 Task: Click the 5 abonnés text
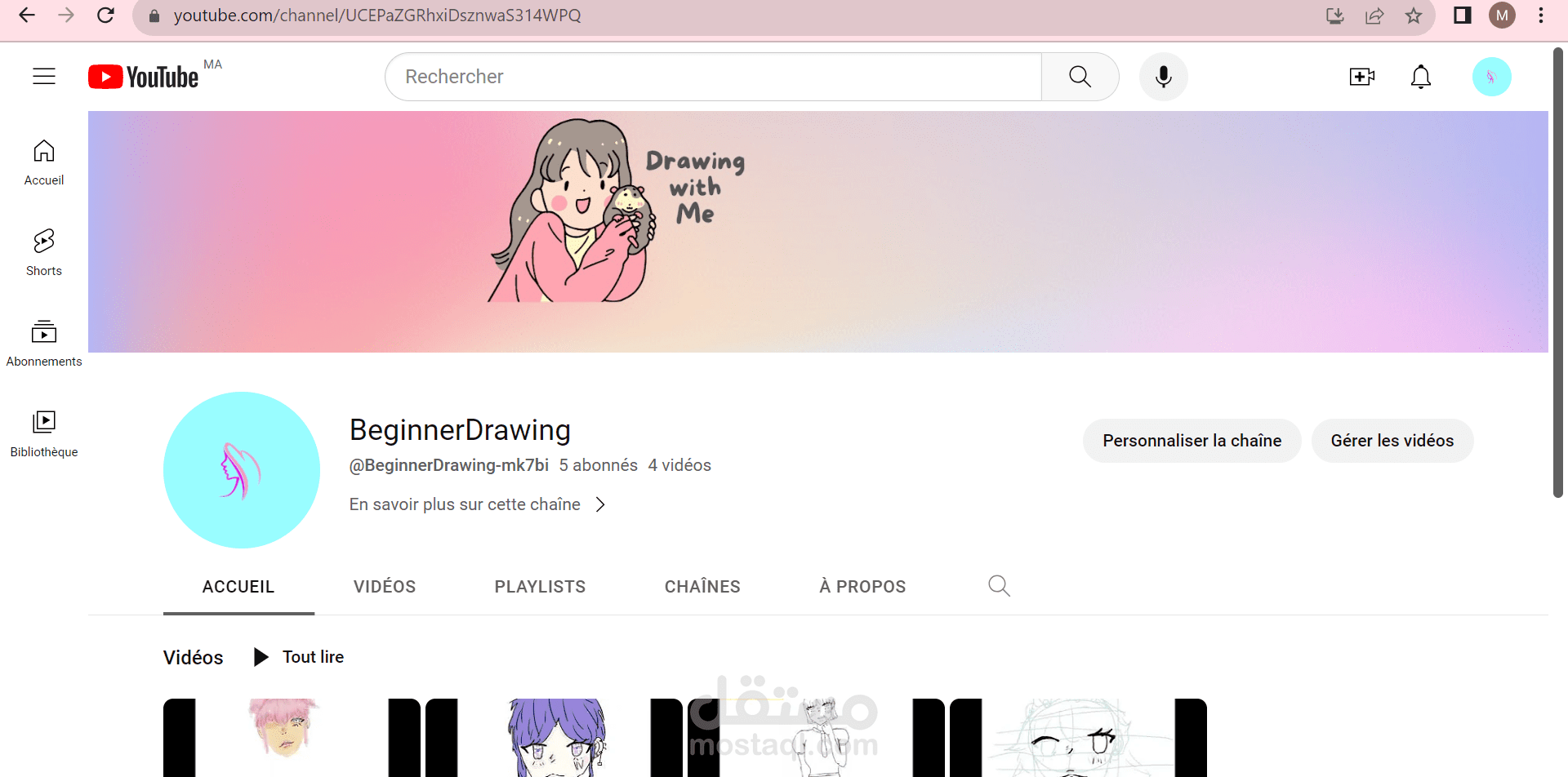[598, 465]
